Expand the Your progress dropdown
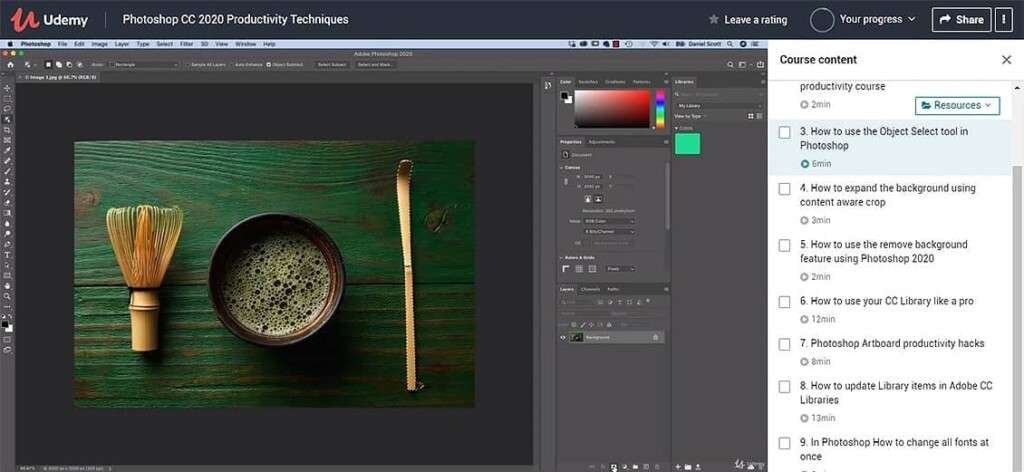Screen dimensions: 1024x472 [x=878, y=20]
